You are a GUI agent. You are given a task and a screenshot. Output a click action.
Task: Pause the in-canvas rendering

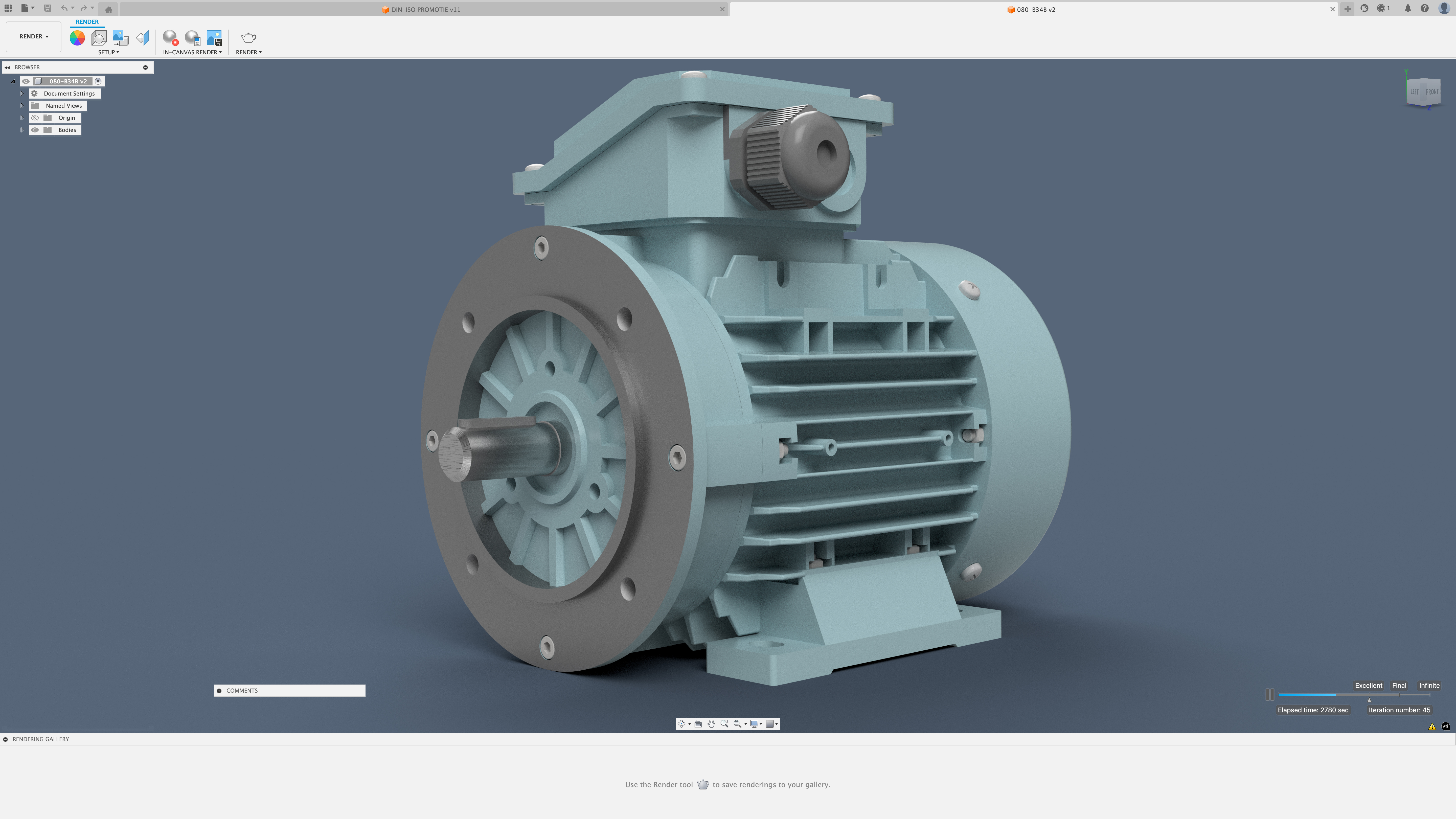[1270, 695]
